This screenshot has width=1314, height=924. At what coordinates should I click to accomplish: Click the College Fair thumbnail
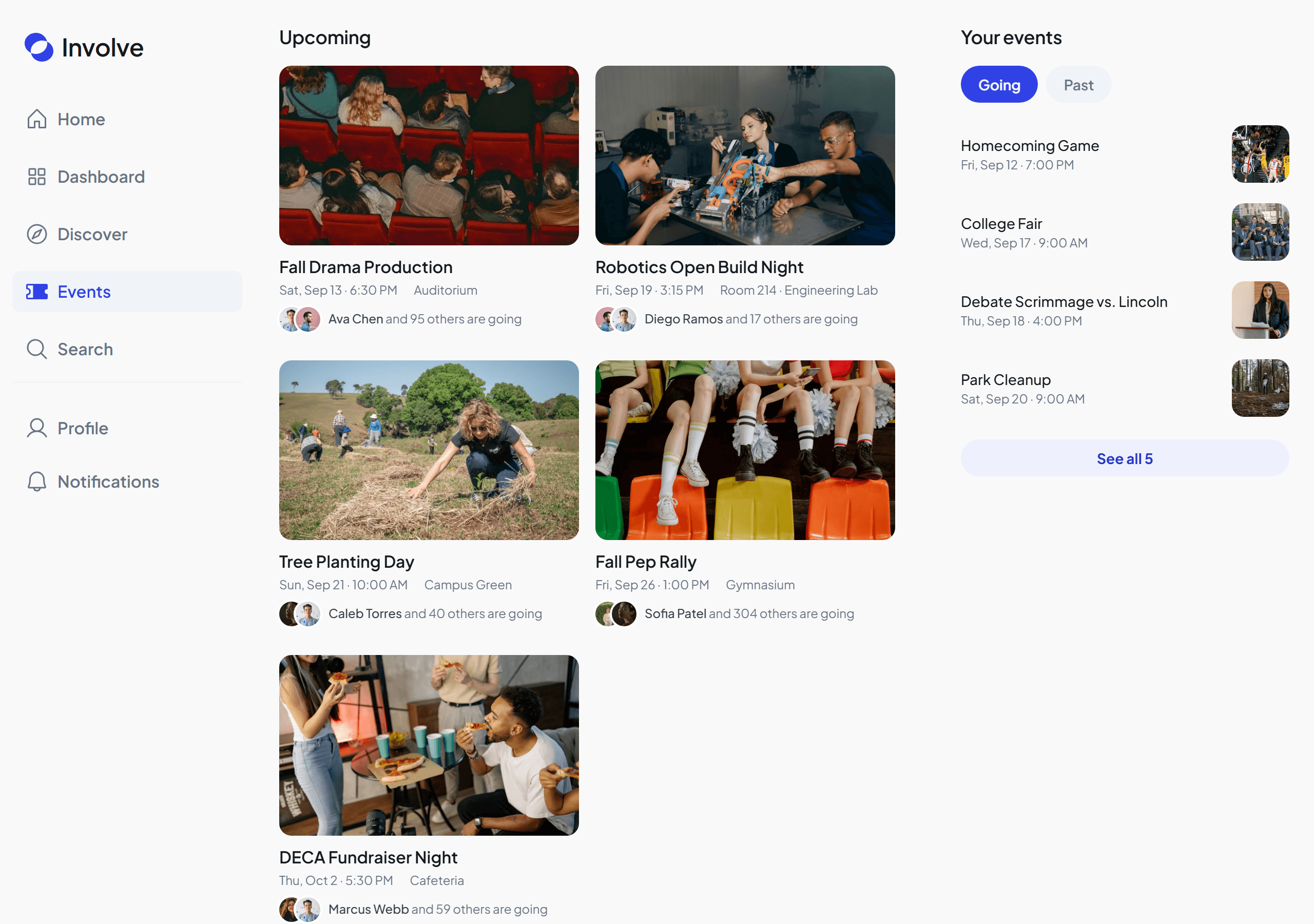coord(1260,232)
